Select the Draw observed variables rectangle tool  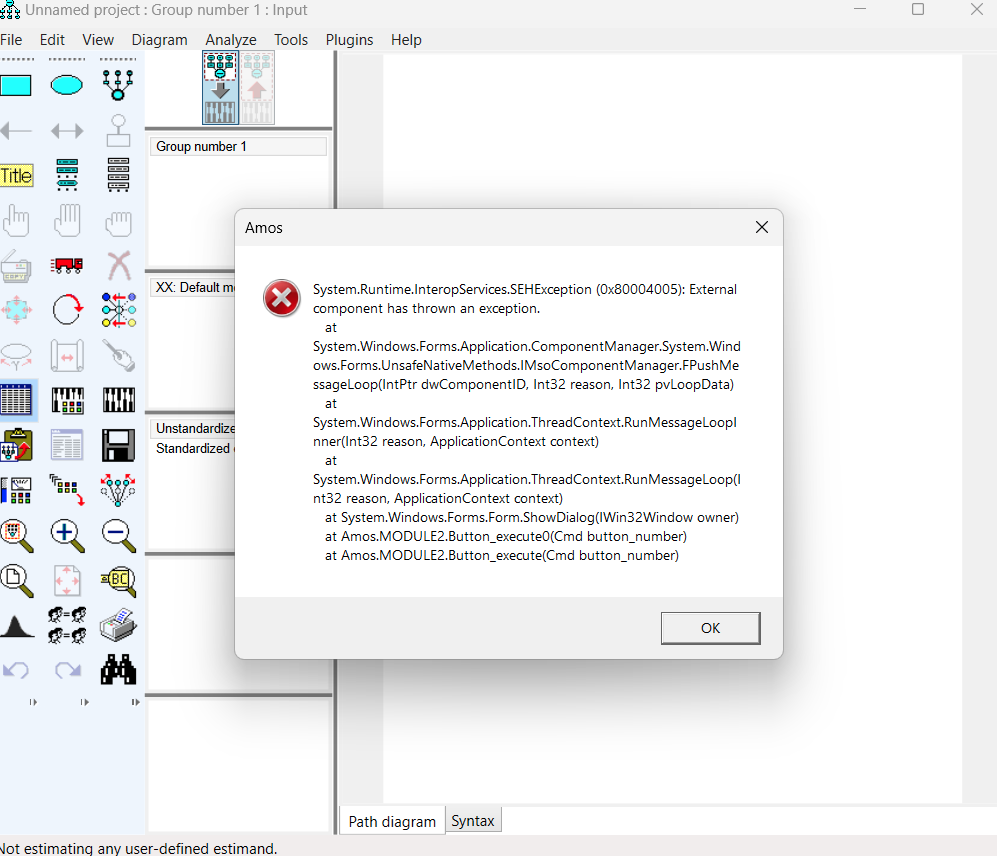[x=16, y=85]
